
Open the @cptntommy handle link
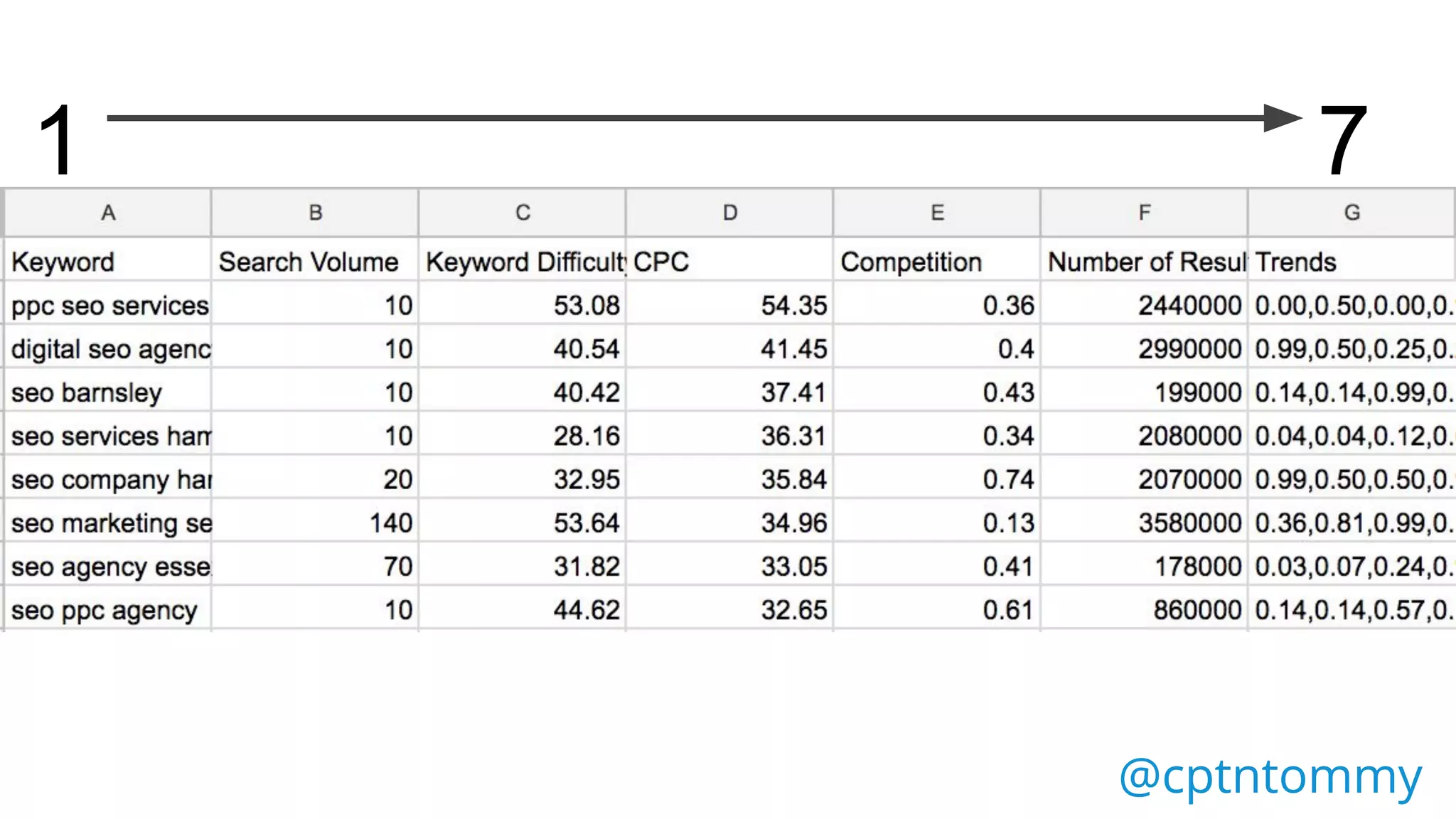tap(1270, 776)
